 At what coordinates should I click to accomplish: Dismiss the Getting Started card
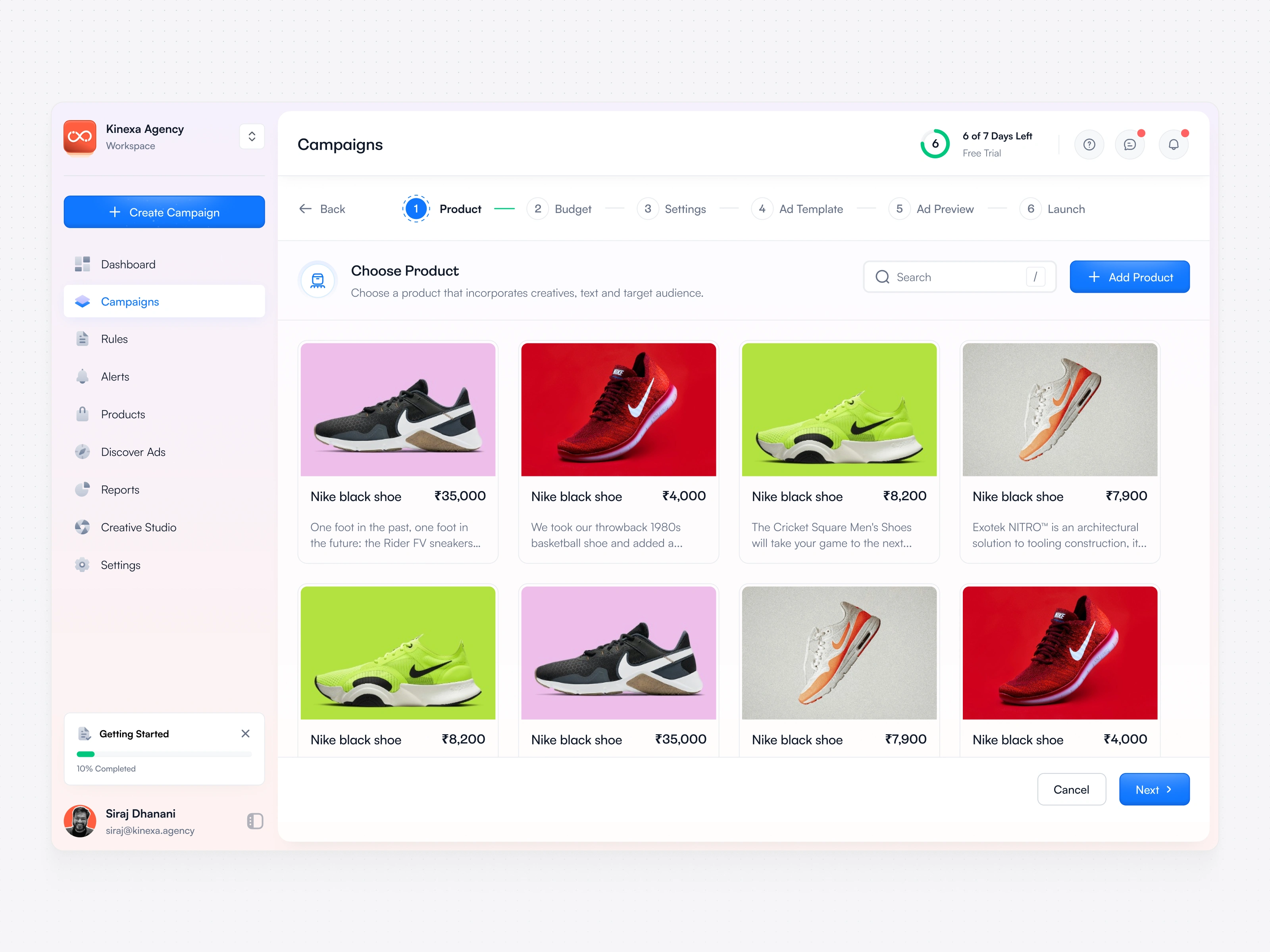pyautogui.click(x=245, y=733)
